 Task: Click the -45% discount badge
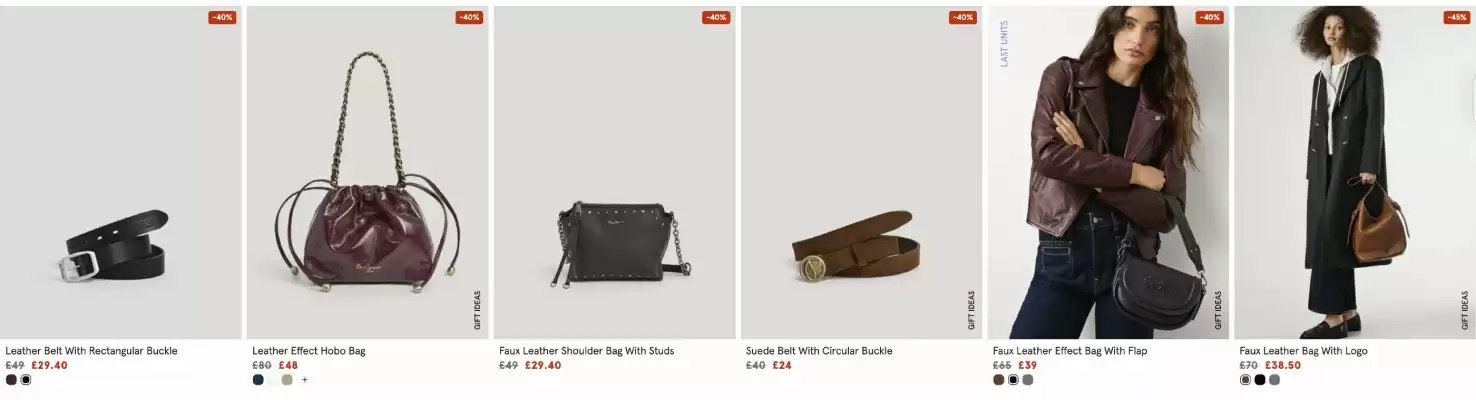pyautogui.click(x=1456, y=17)
